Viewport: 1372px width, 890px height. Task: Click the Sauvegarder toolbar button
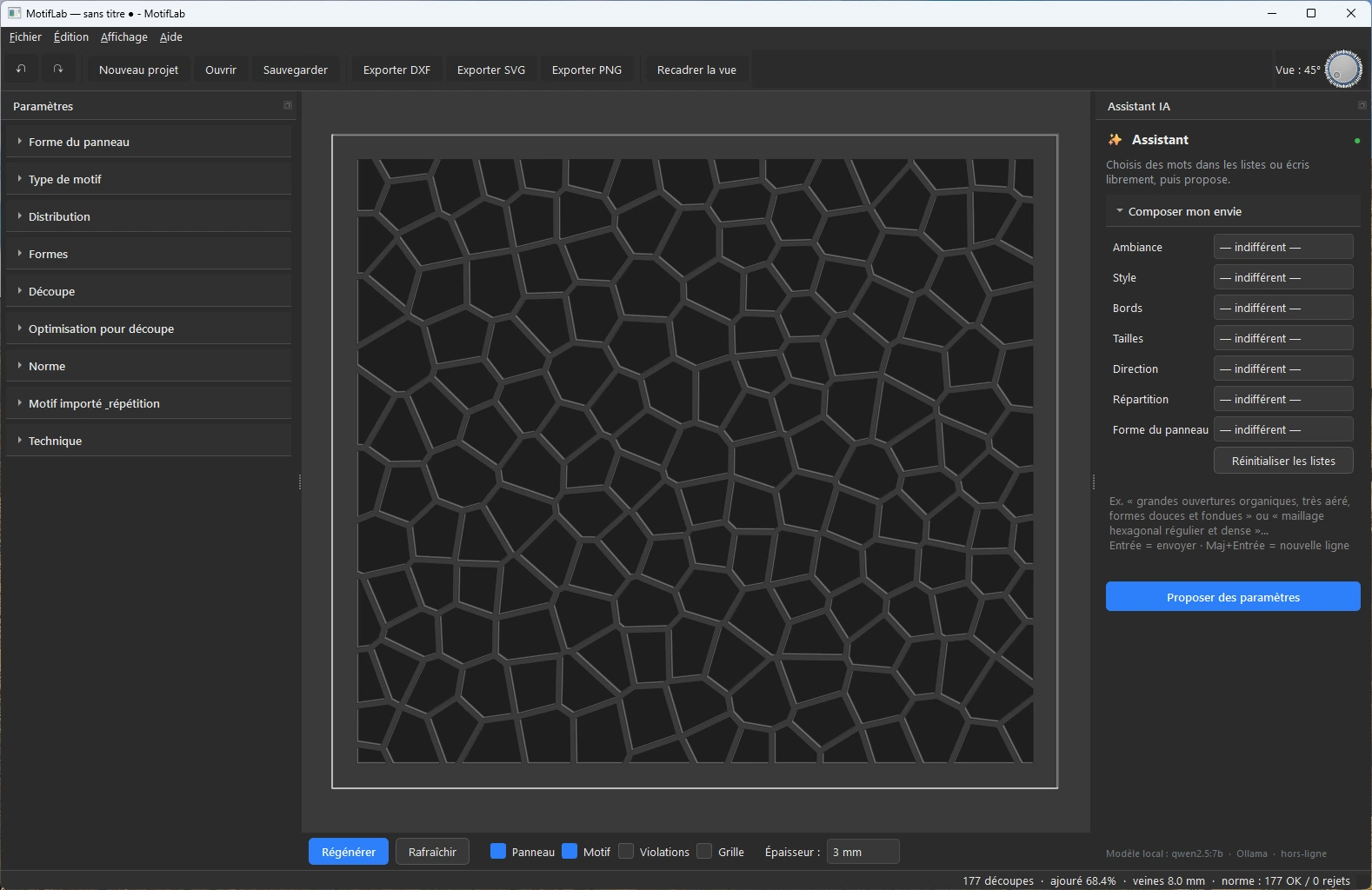pyautogui.click(x=296, y=70)
